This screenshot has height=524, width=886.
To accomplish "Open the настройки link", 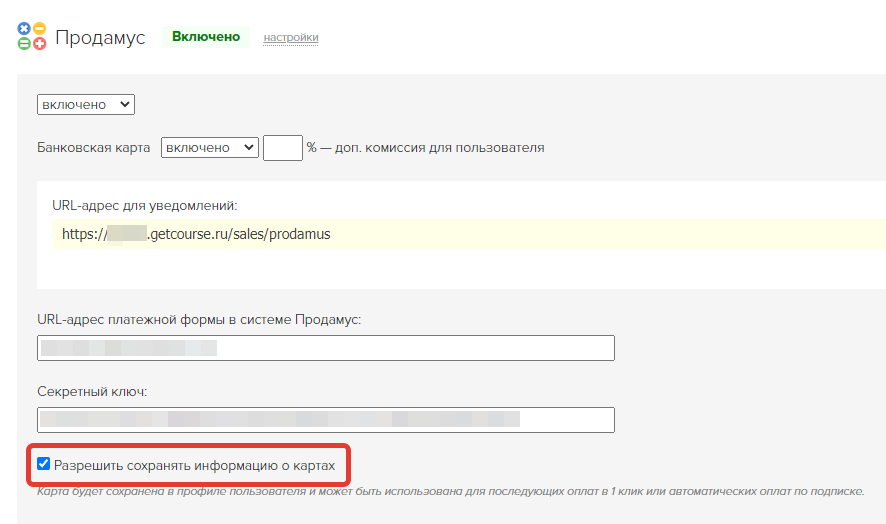I will click(x=290, y=37).
